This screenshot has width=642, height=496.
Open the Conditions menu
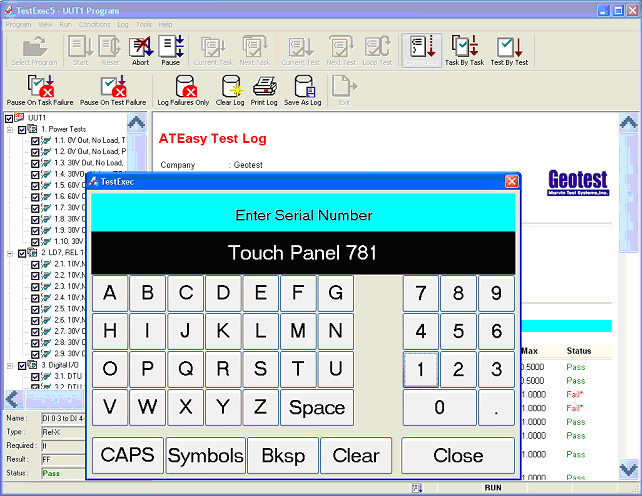click(x=95, y=24)
